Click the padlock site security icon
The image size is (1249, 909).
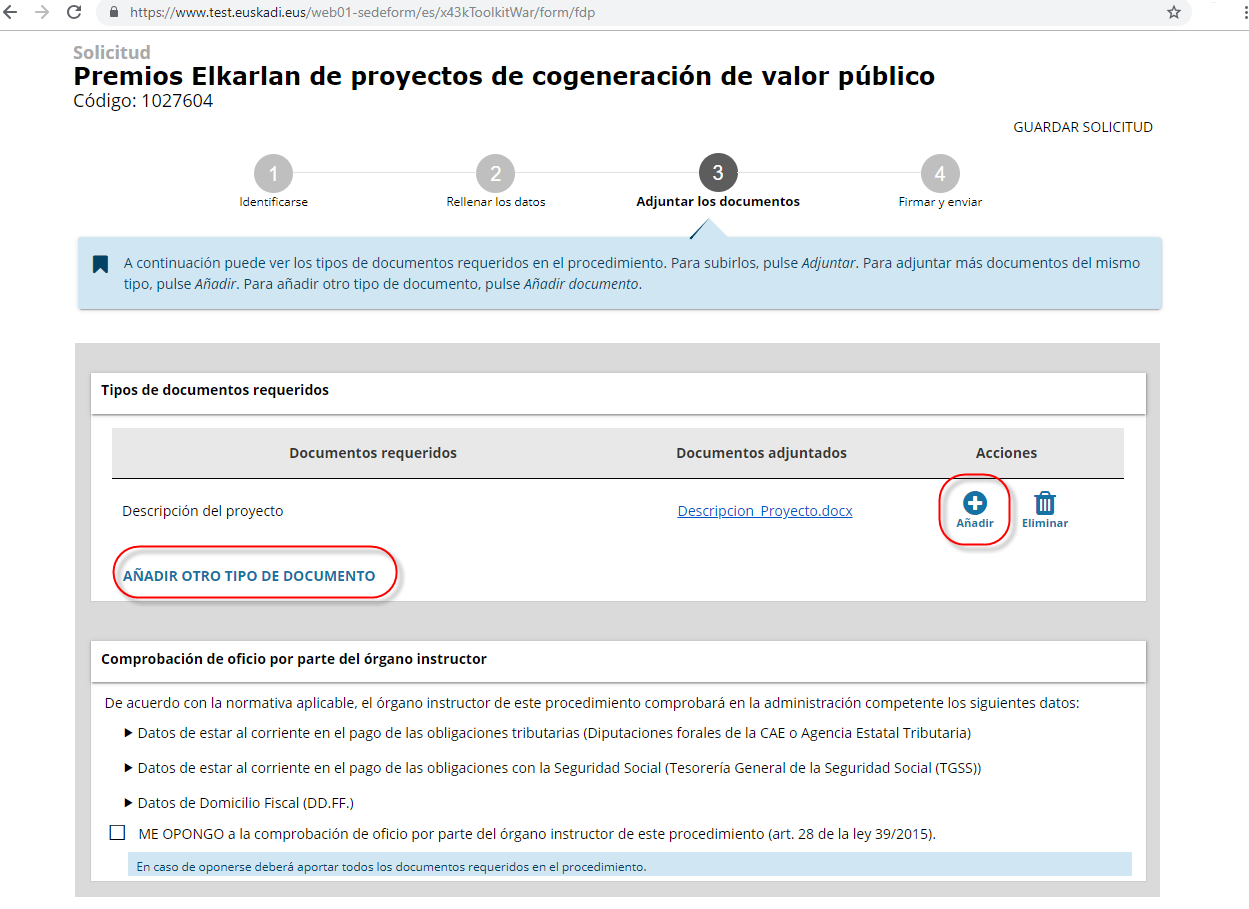(x=112, y=13)
